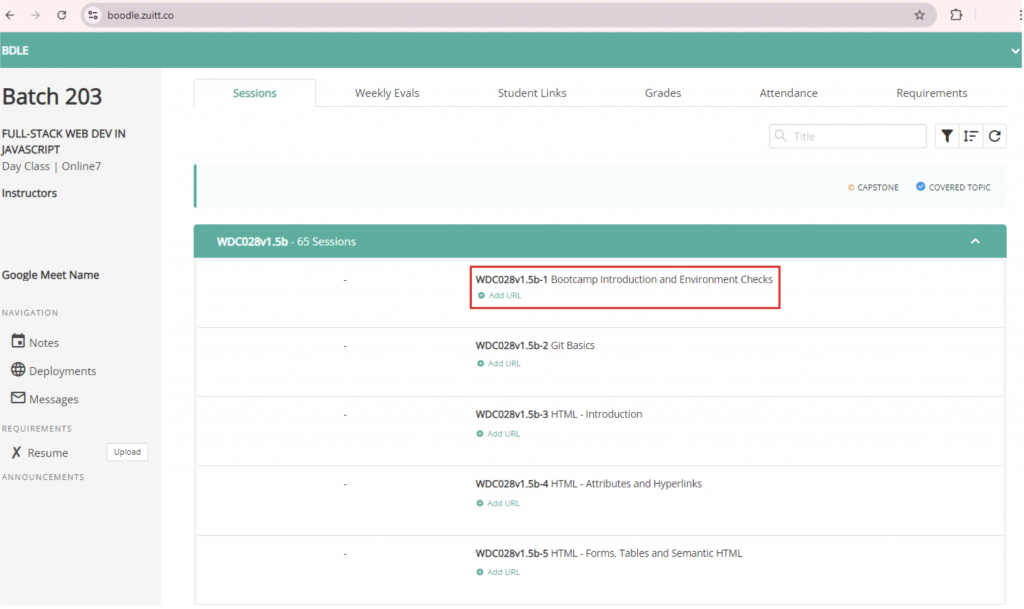Click the sort order icon
1024x609 pixels.
pyautogui.click(x=970, y=137)
